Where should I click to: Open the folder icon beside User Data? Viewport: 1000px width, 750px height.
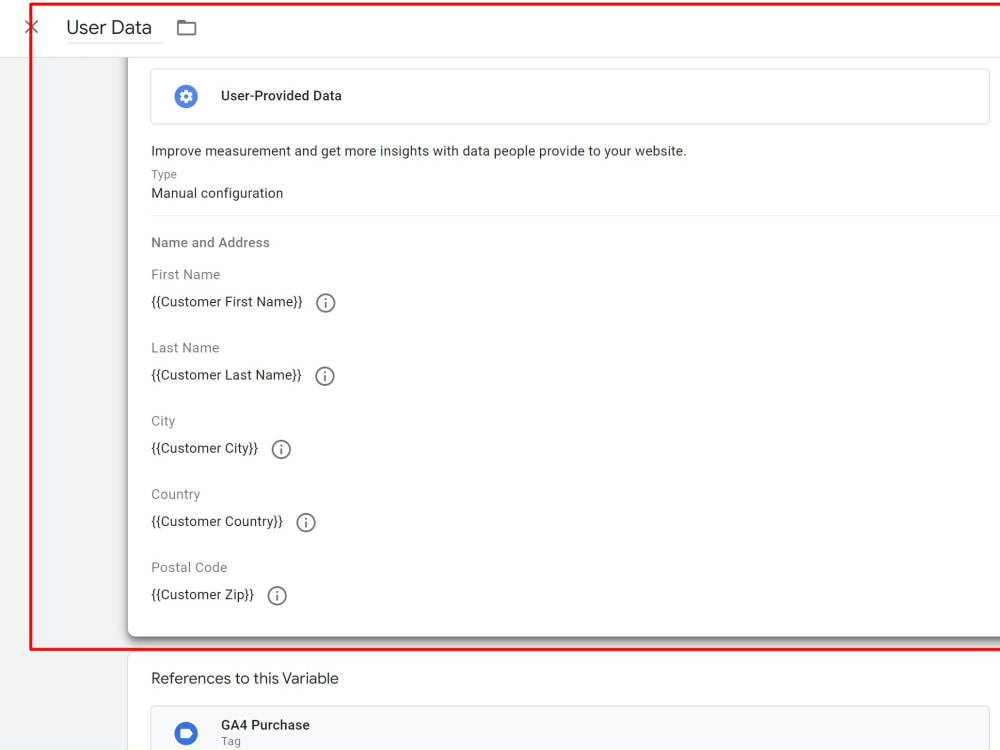click(x=186, y=27)
